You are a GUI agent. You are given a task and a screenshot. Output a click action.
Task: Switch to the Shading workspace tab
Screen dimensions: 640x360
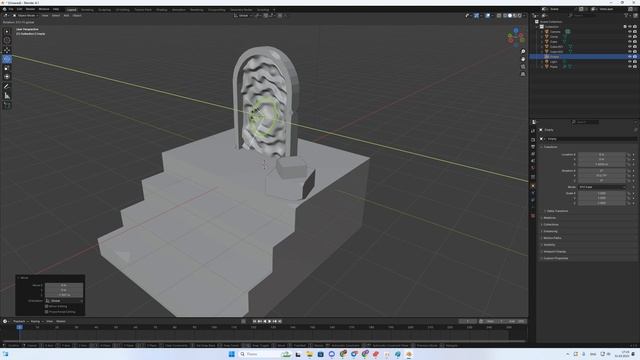pos(162,9)
